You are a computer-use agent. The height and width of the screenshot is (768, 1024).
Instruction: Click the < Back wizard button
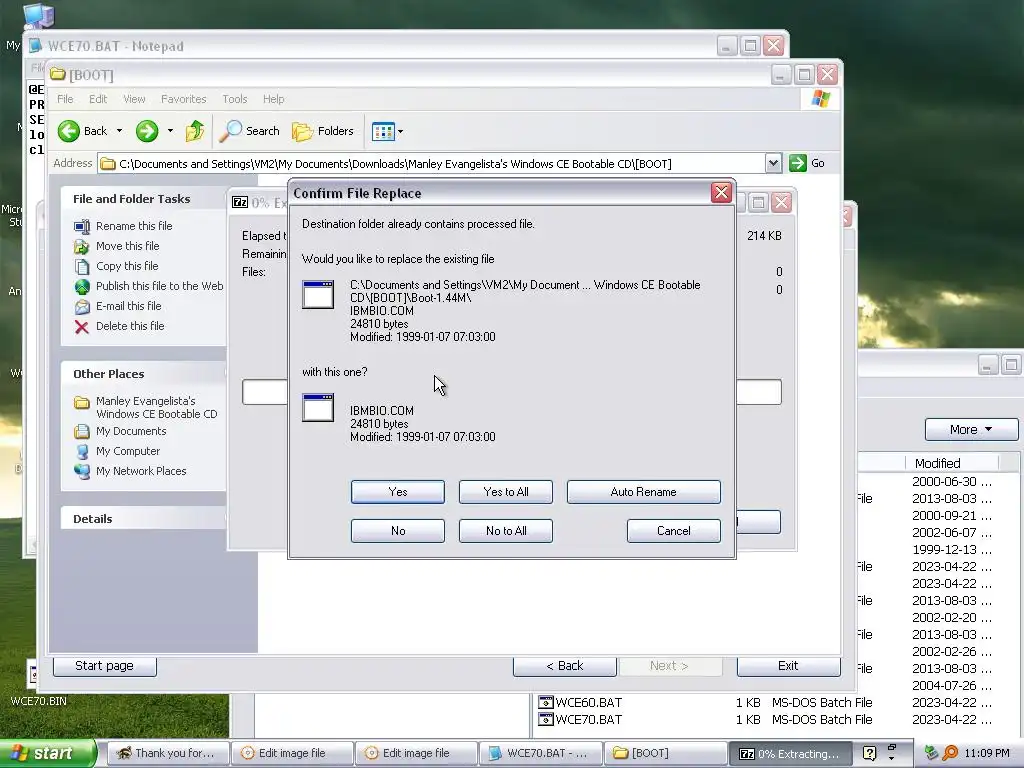point(564,665)
